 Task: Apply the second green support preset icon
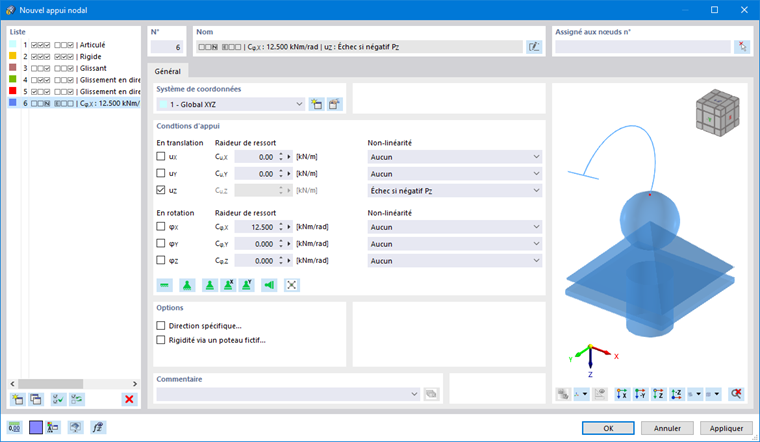[209, 285]
